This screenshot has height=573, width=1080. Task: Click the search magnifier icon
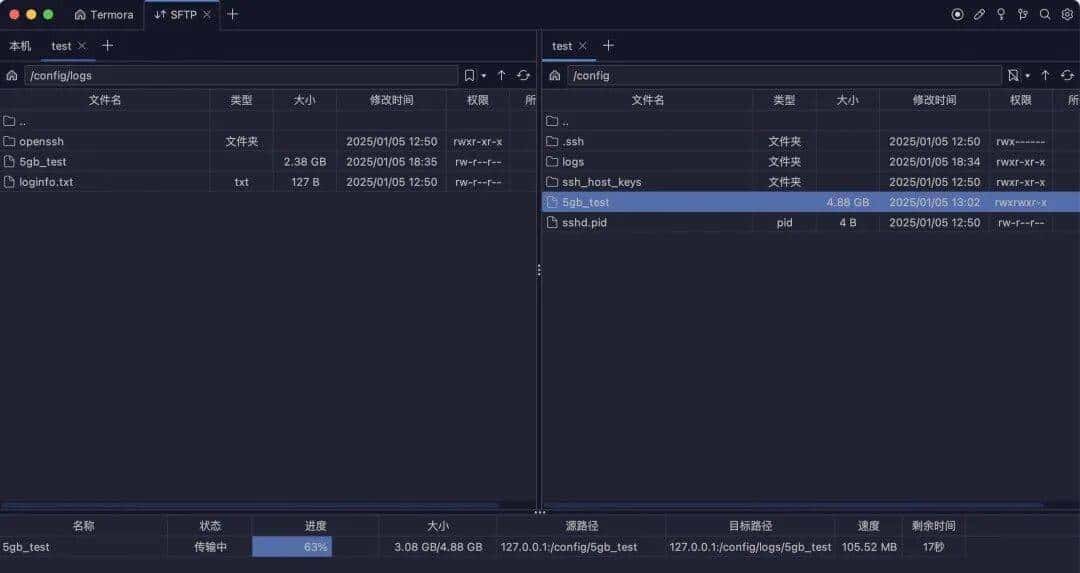click(x=1045, y=14)
